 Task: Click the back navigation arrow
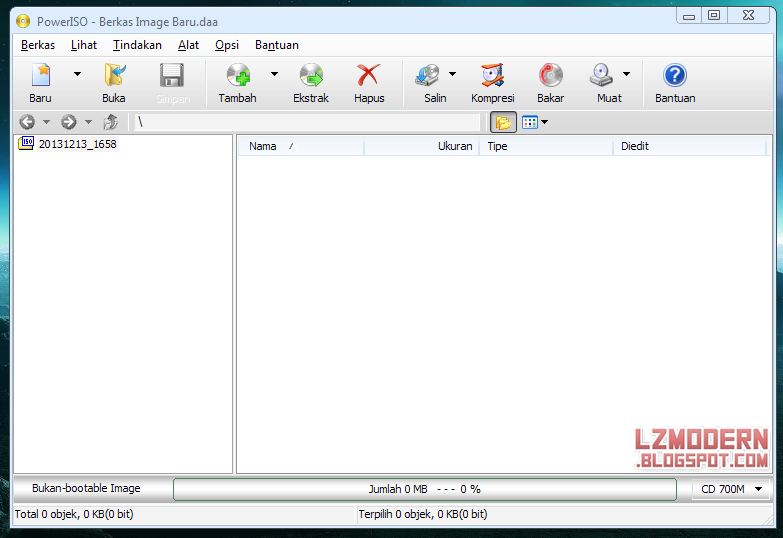(27, 122)
